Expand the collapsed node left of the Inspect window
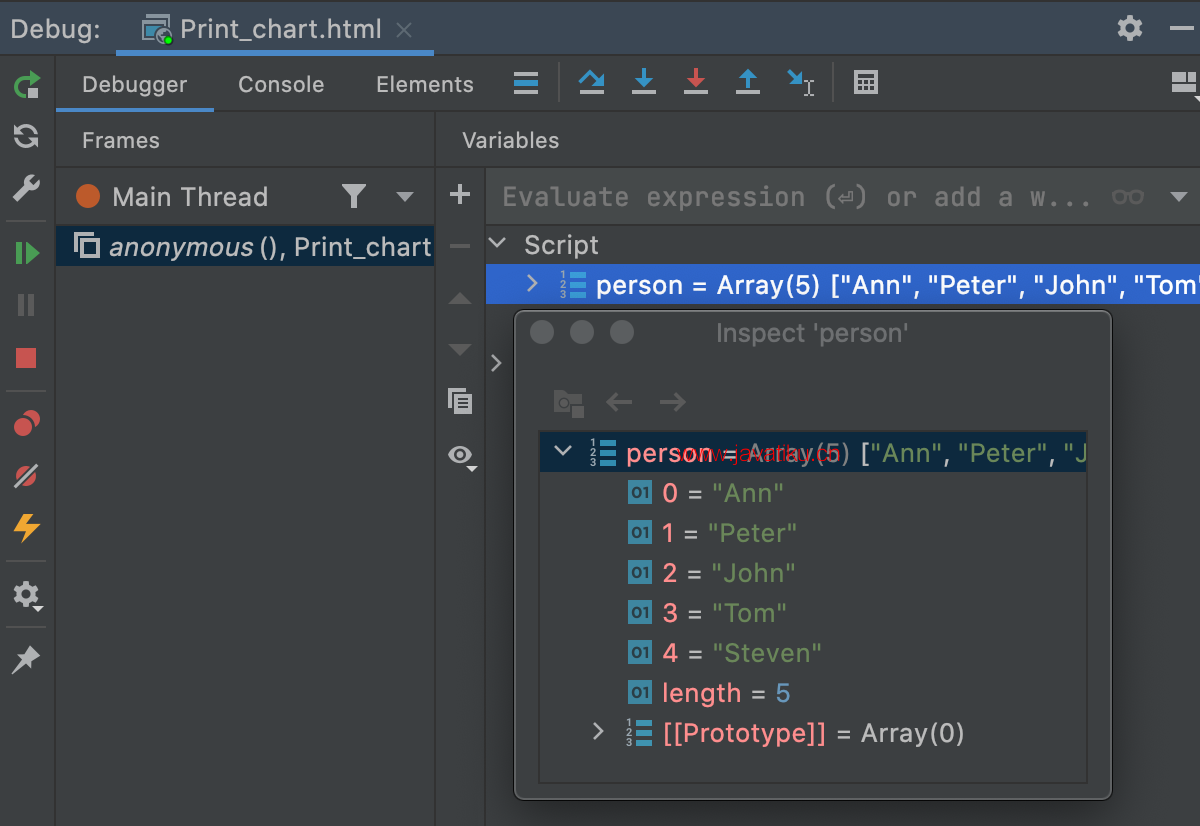This screenshot has width=1200, height=826. 497,363
